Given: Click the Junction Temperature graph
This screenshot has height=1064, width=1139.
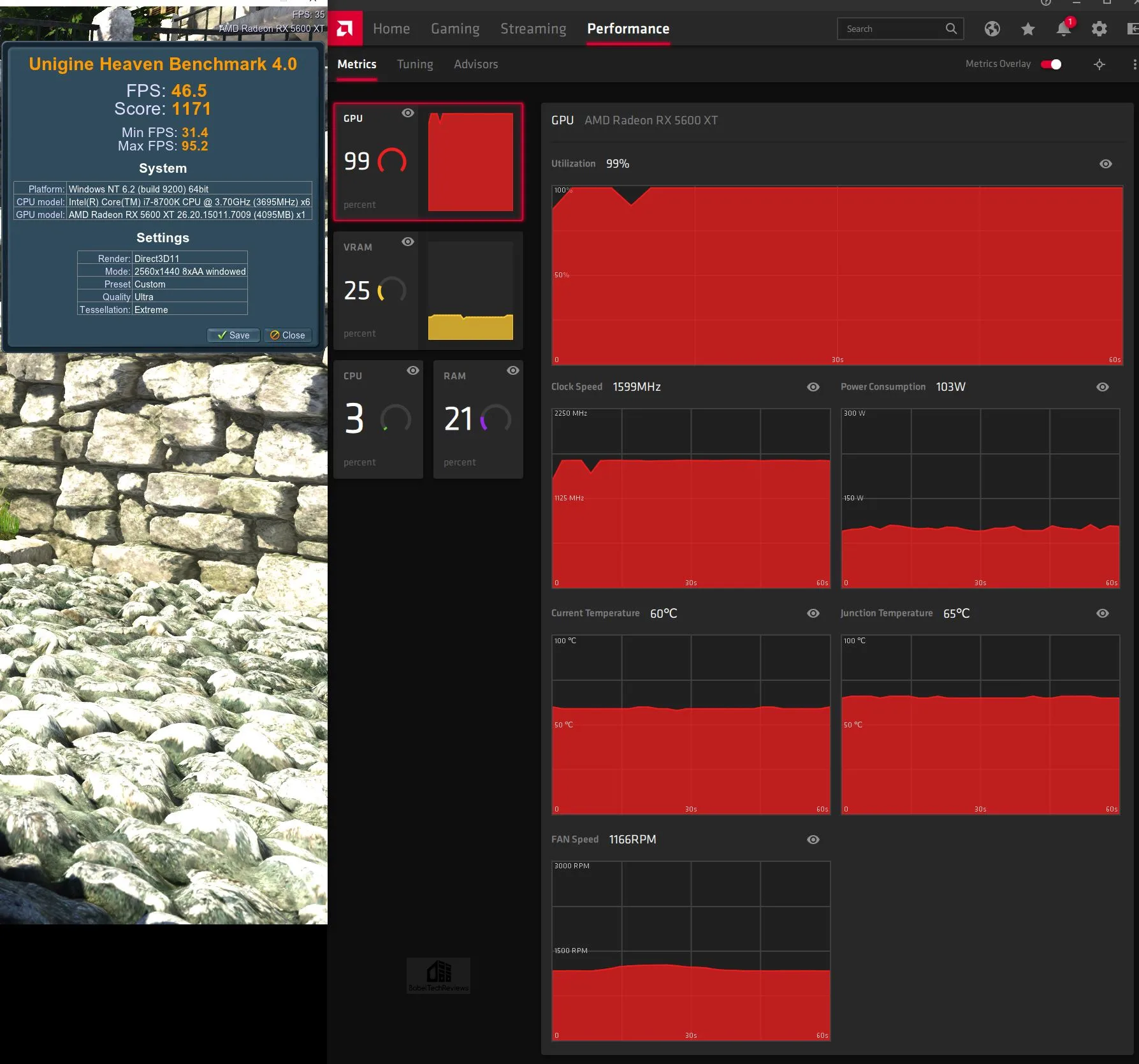Looking at the screenshot, I should coord(980,725).
